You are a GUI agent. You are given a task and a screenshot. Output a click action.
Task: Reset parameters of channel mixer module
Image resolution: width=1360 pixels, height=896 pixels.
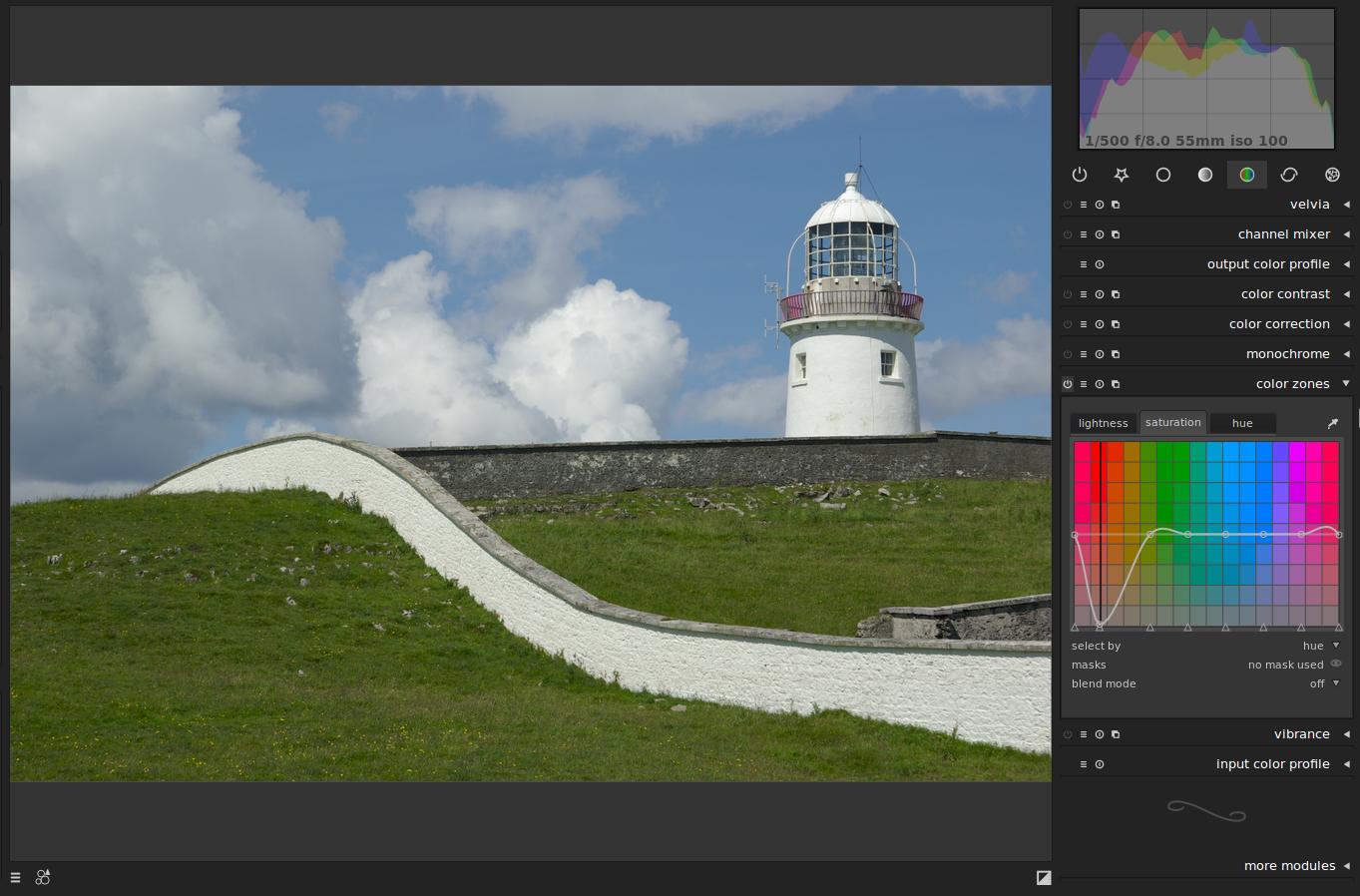click(x=1100, y=234)
